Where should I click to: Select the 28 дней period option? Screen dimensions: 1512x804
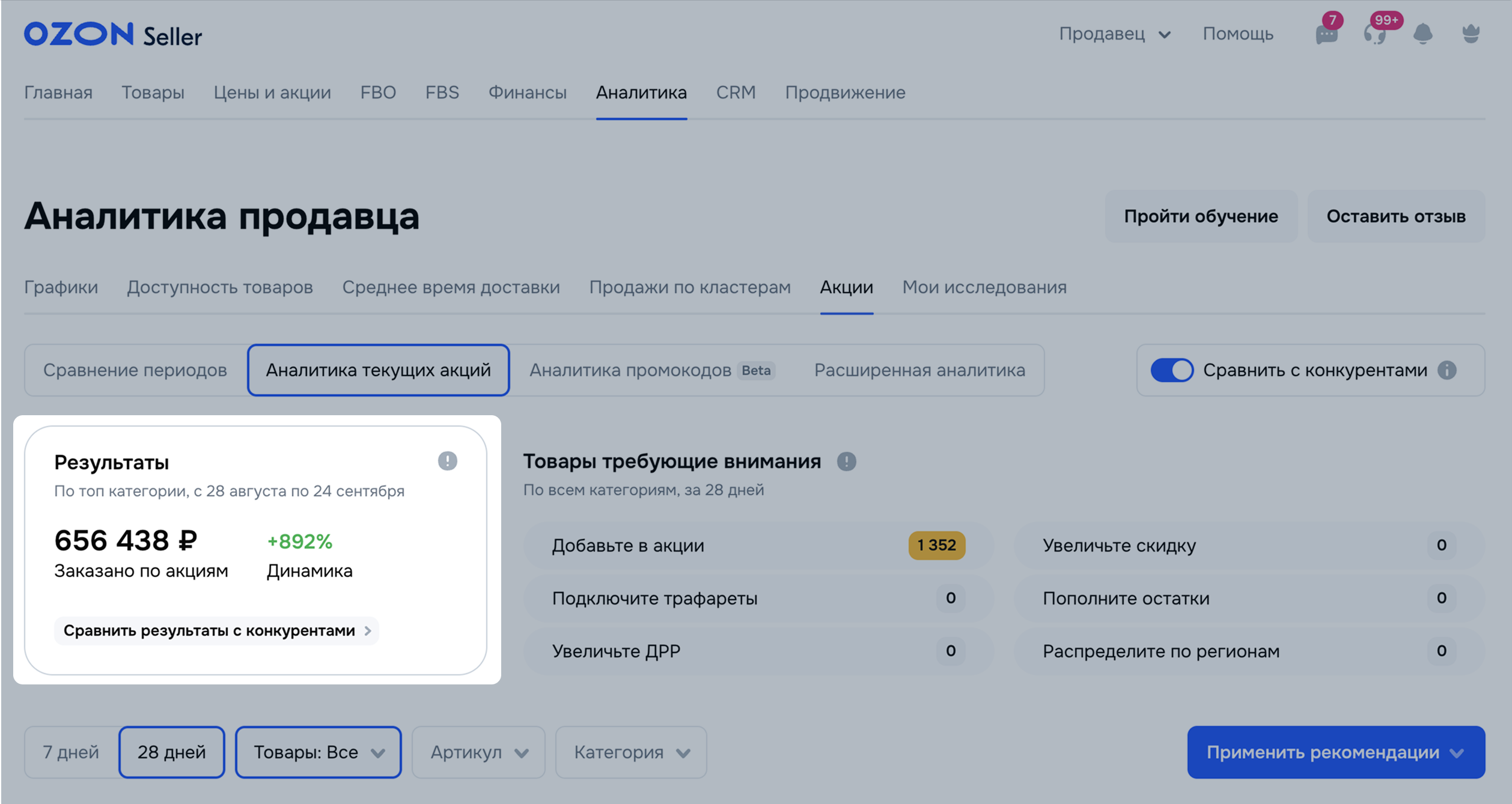pyautogui.click(x=171, y=752)
